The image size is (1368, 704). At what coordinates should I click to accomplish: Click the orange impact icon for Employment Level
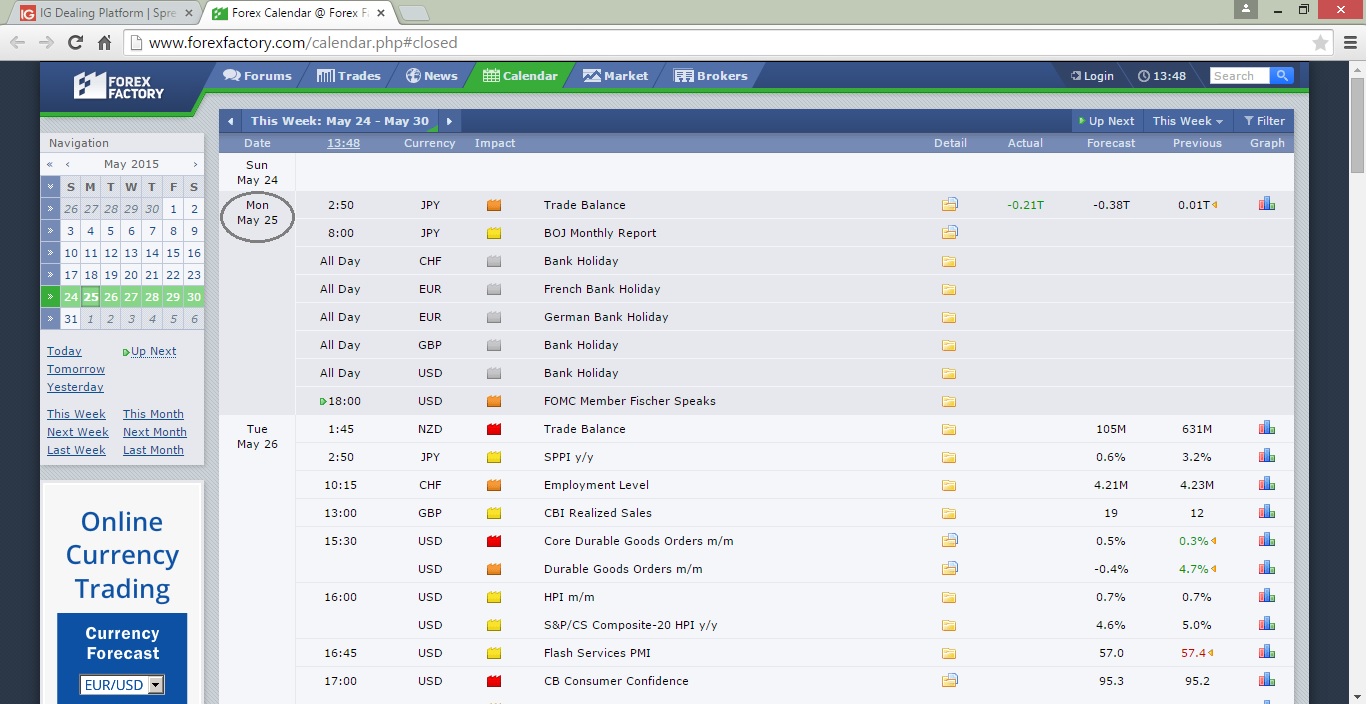493,485
